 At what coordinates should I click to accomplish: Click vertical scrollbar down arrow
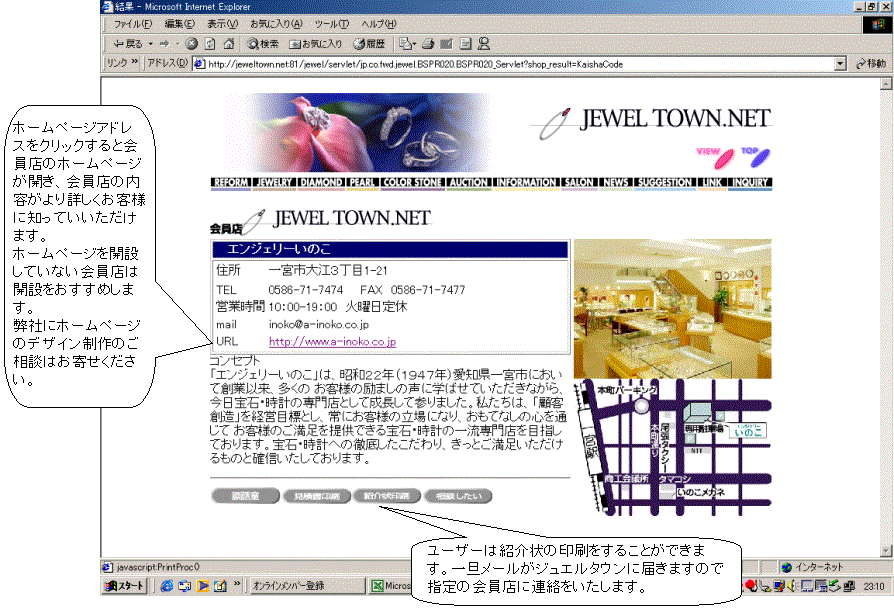885,551
